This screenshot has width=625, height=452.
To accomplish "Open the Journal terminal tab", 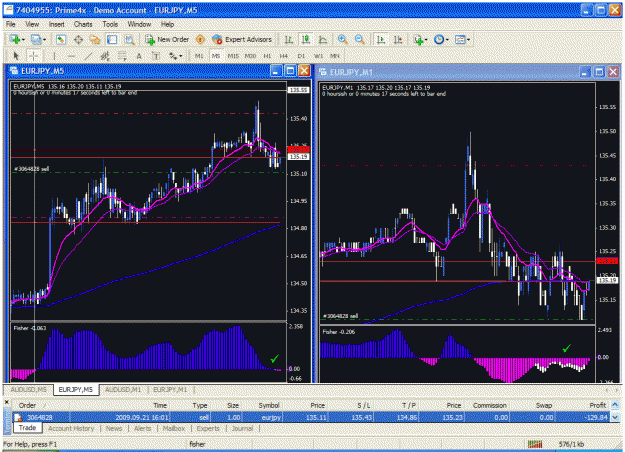I will [242, 428].
